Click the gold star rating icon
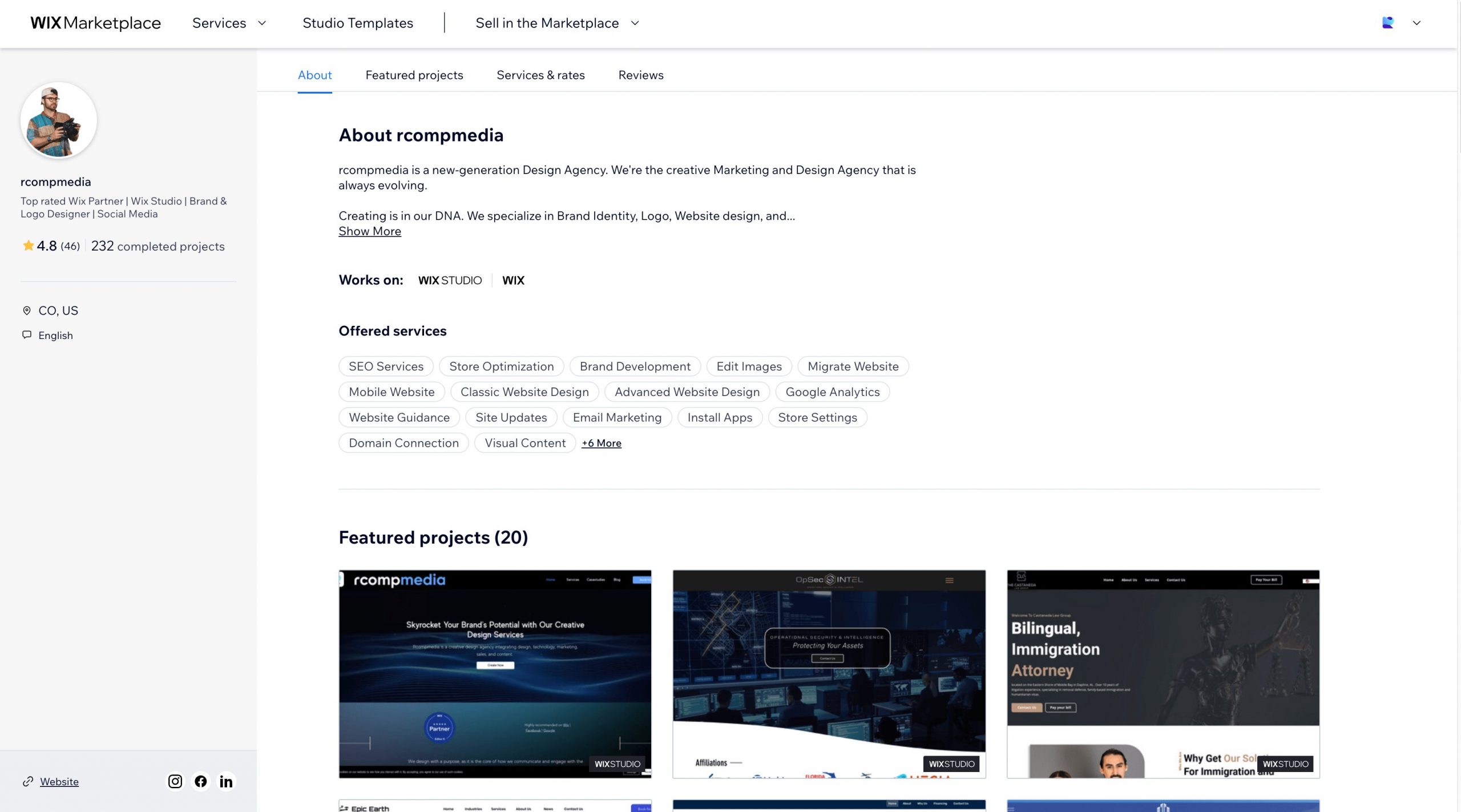This screenshot has height=812, width=1461. click(x=28, y=246)
